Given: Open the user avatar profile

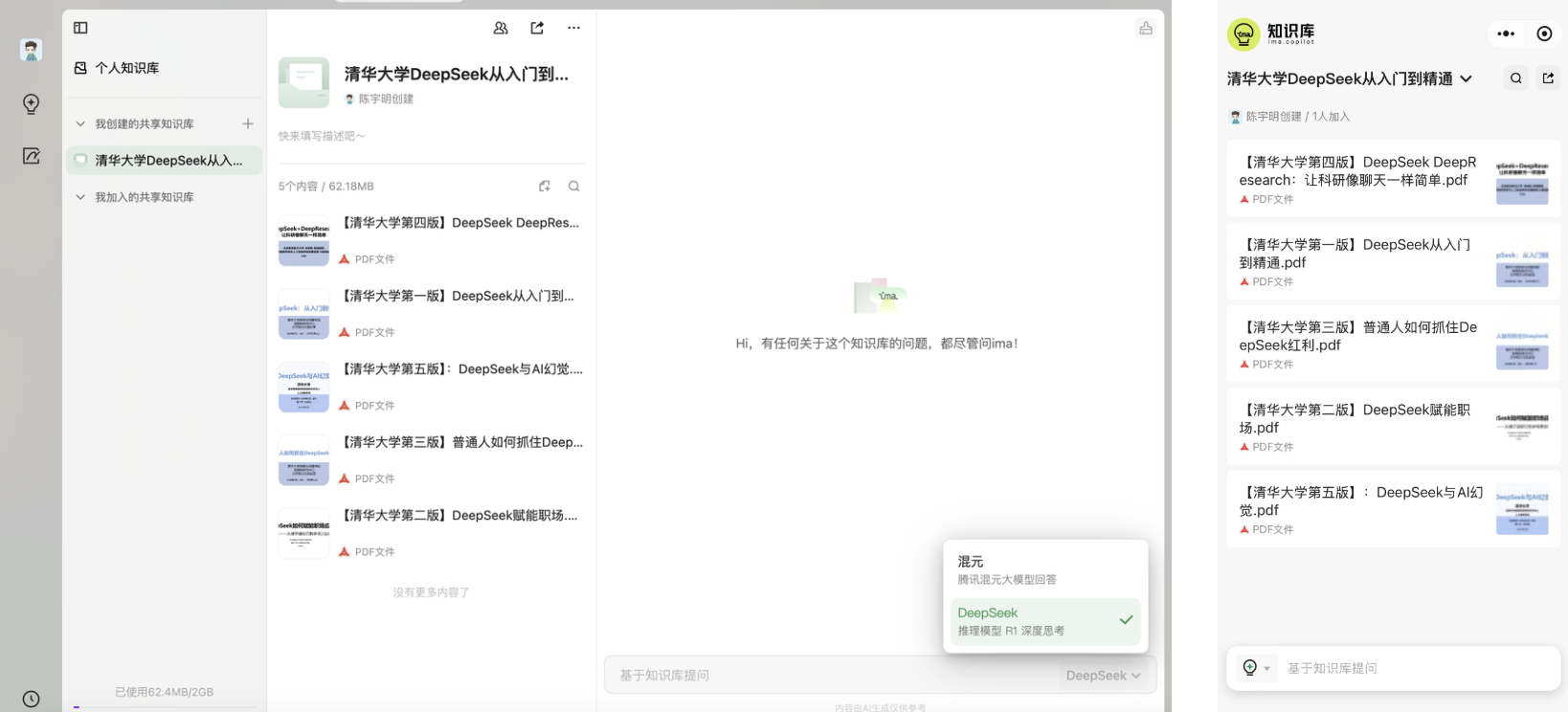Looking at the screenshot, I should point(31,51).
